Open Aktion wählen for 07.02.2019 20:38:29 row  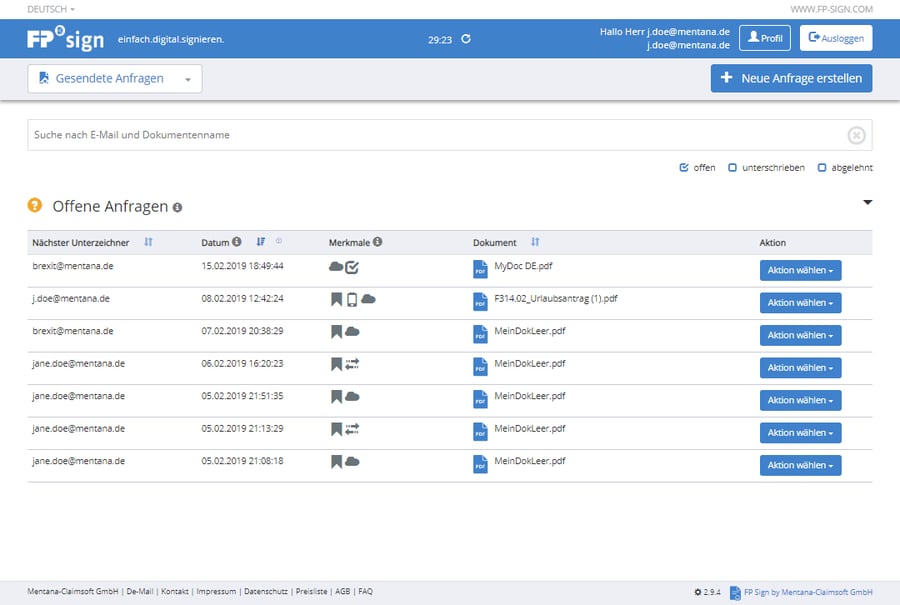[x=800, y=335]
